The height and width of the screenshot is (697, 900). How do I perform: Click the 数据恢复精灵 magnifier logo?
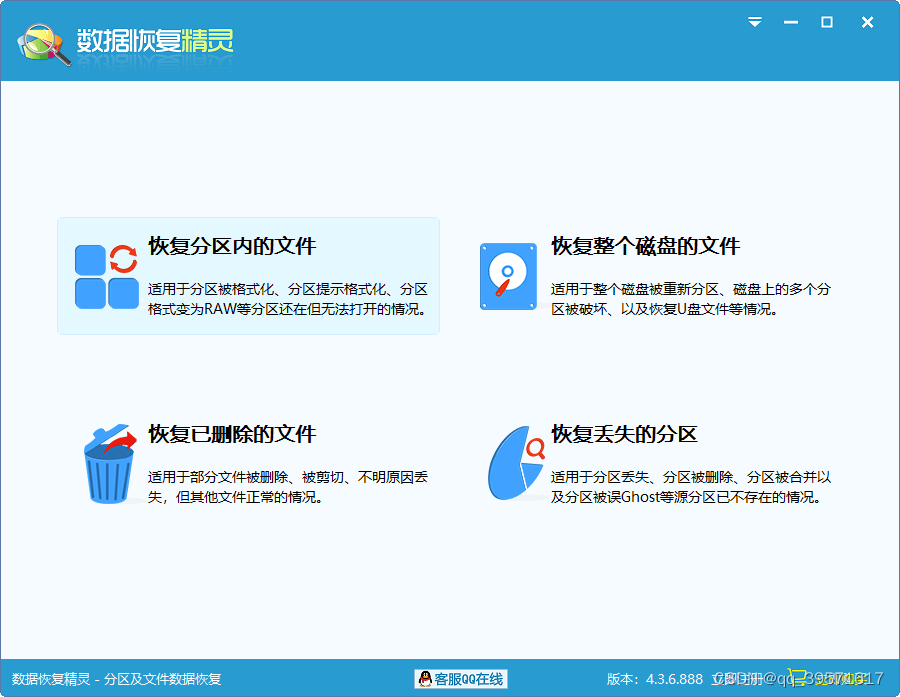pos(44,44)
